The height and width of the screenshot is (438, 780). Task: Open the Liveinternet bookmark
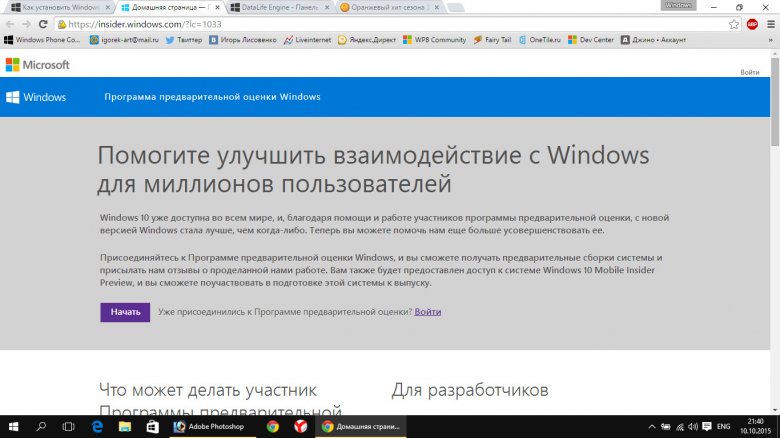[x=307, y=40]
